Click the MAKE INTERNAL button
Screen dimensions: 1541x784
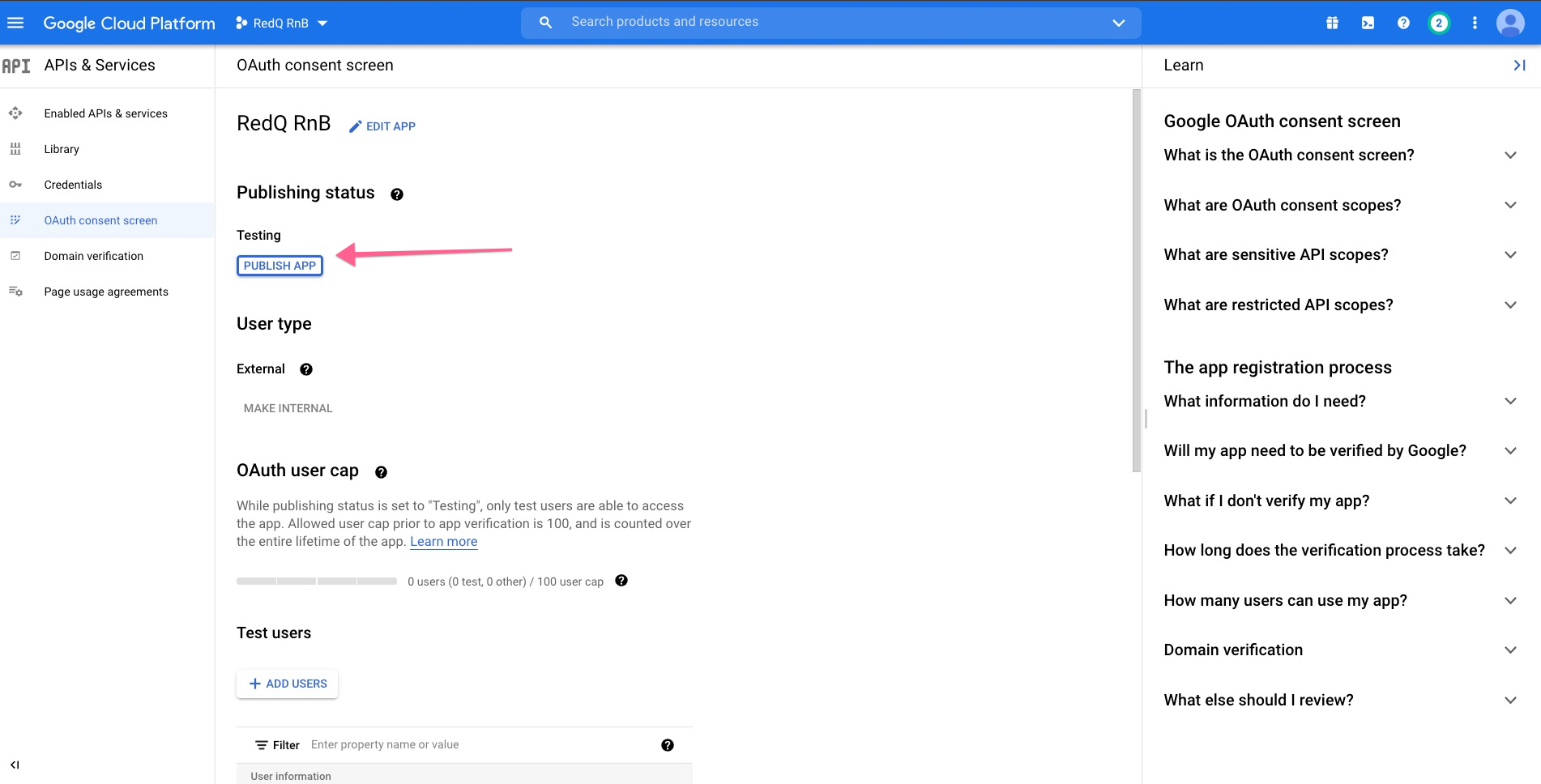click(288, 408)
